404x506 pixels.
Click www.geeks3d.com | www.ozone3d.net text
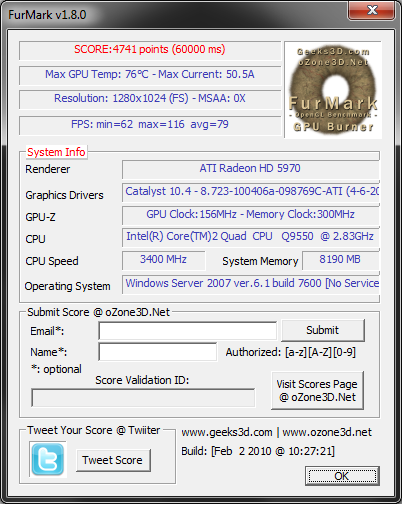click(x=277, y=432)
